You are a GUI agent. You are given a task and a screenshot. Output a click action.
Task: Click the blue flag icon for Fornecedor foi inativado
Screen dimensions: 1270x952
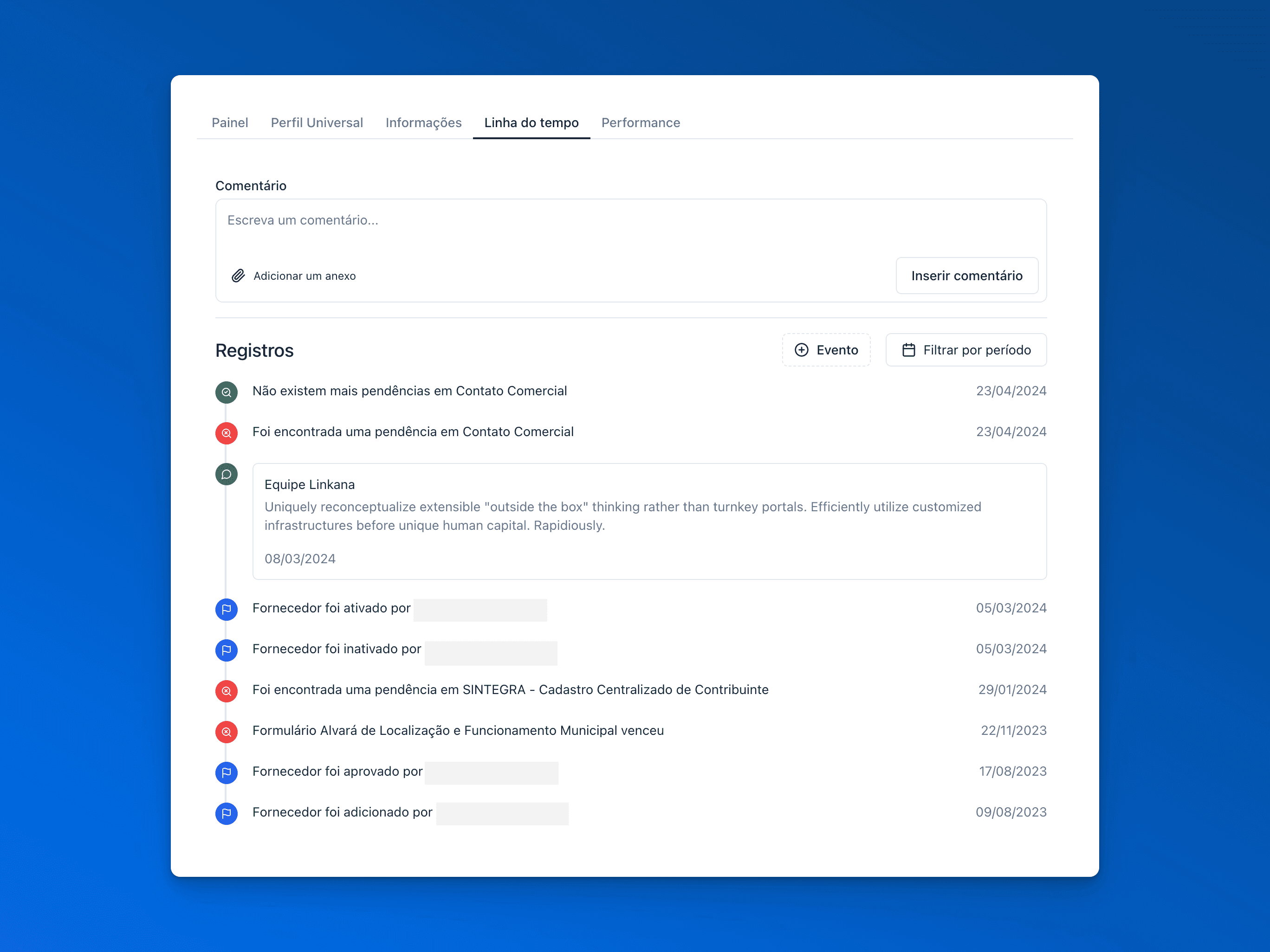226,650
